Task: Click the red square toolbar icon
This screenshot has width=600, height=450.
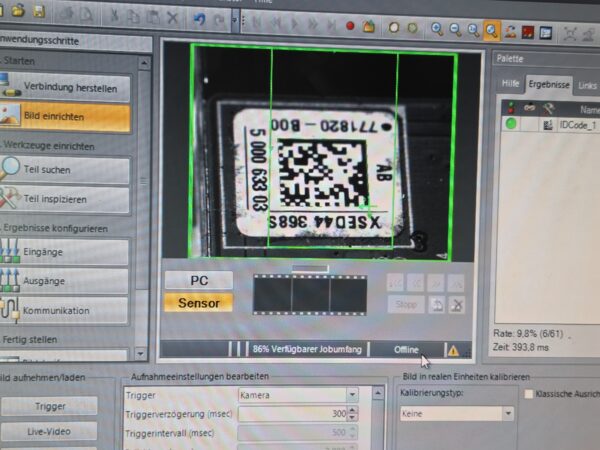Action: 528,33
